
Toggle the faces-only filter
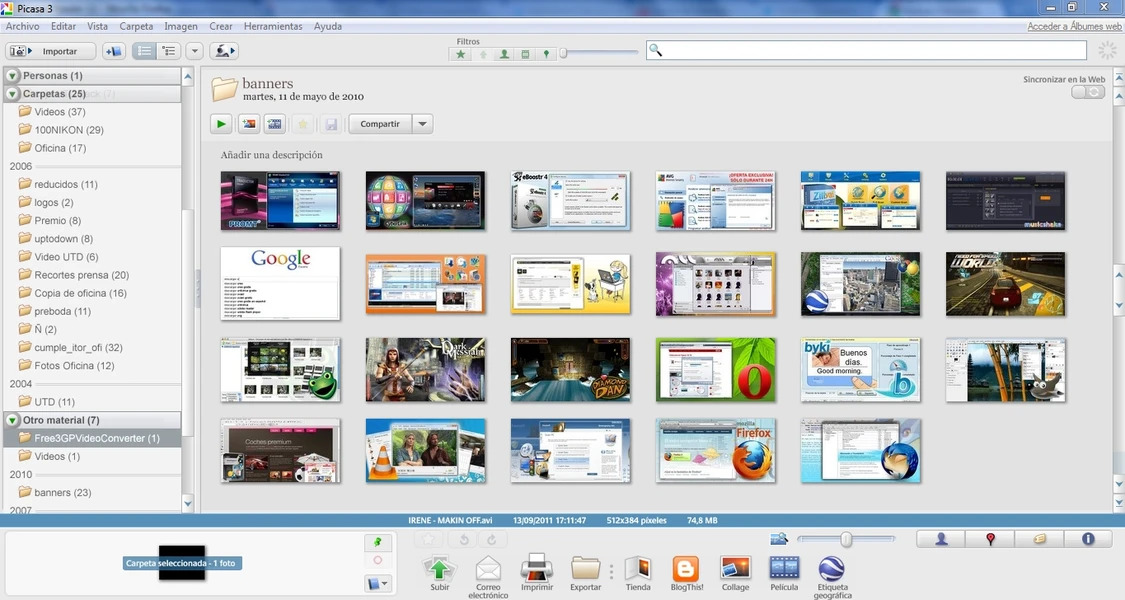(504, 54)
